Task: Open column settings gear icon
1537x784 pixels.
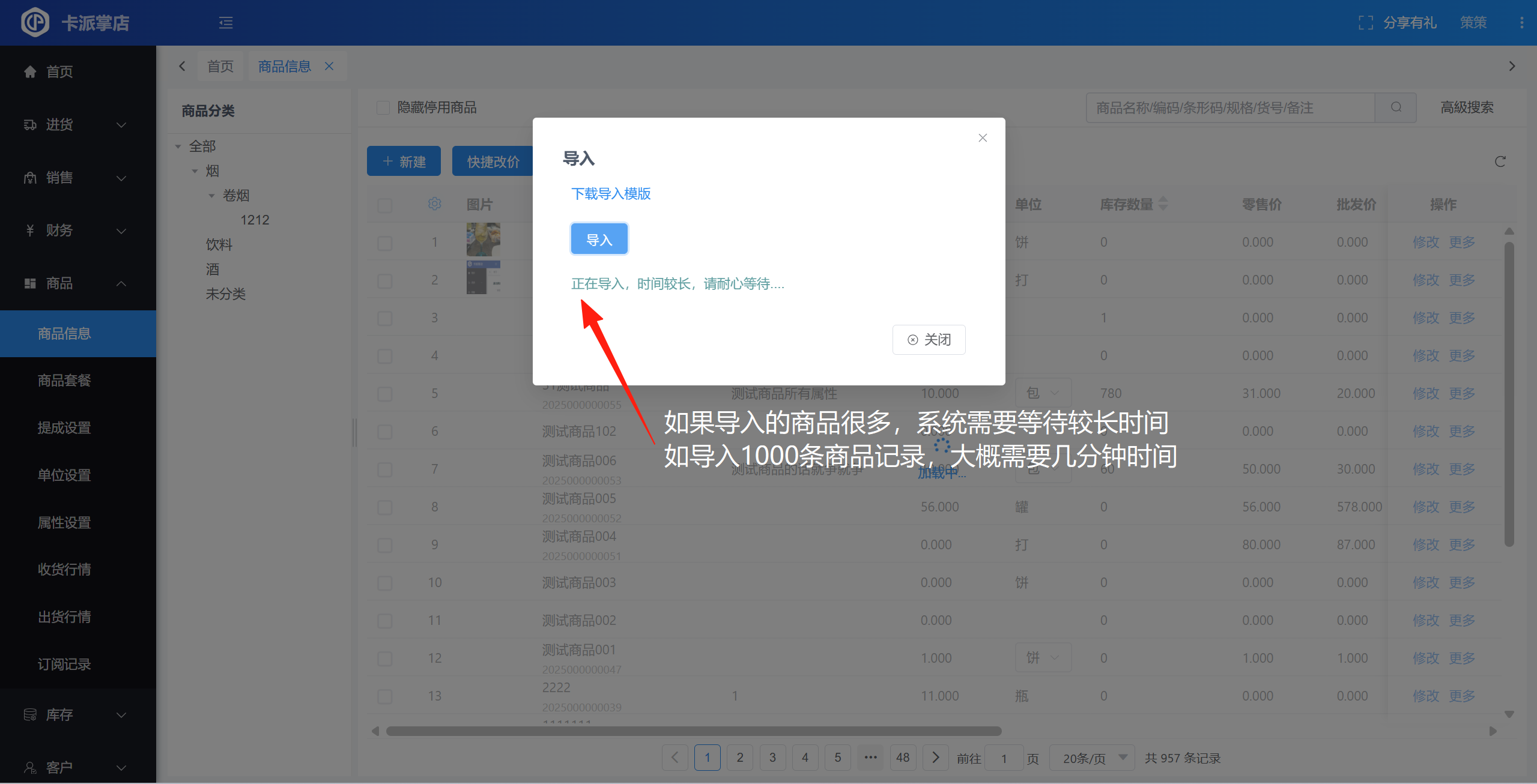Action: tap(434, 204)
